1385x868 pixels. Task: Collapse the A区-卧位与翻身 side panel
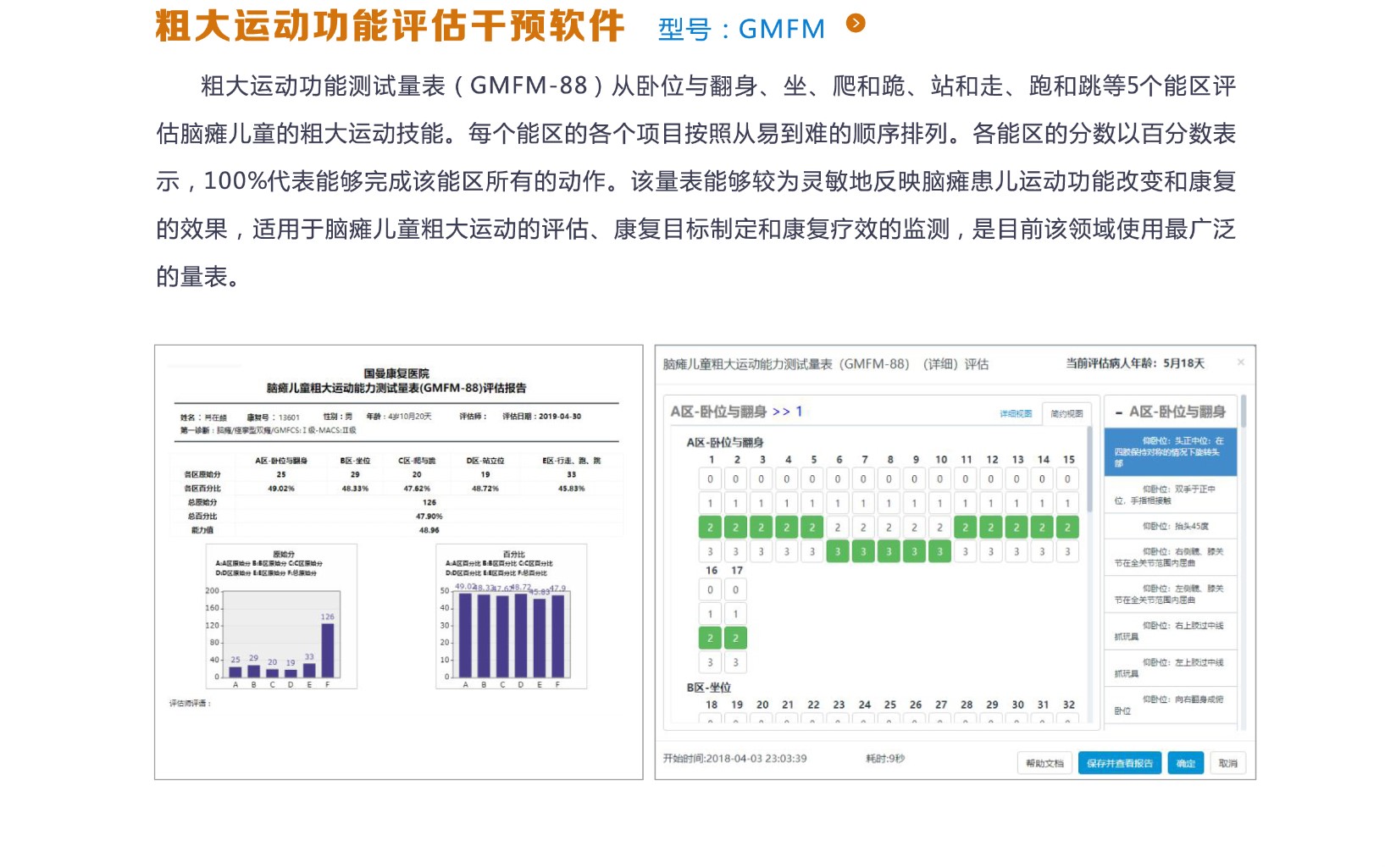(1119, 412)
